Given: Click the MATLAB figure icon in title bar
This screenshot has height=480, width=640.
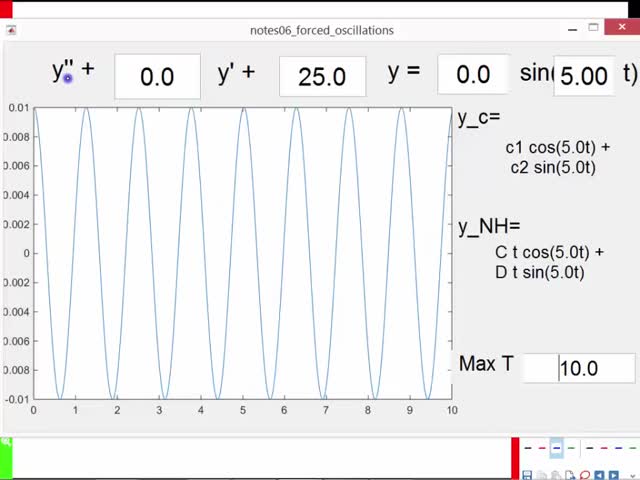Looking at the screenshot, I should tap(11, 30).
